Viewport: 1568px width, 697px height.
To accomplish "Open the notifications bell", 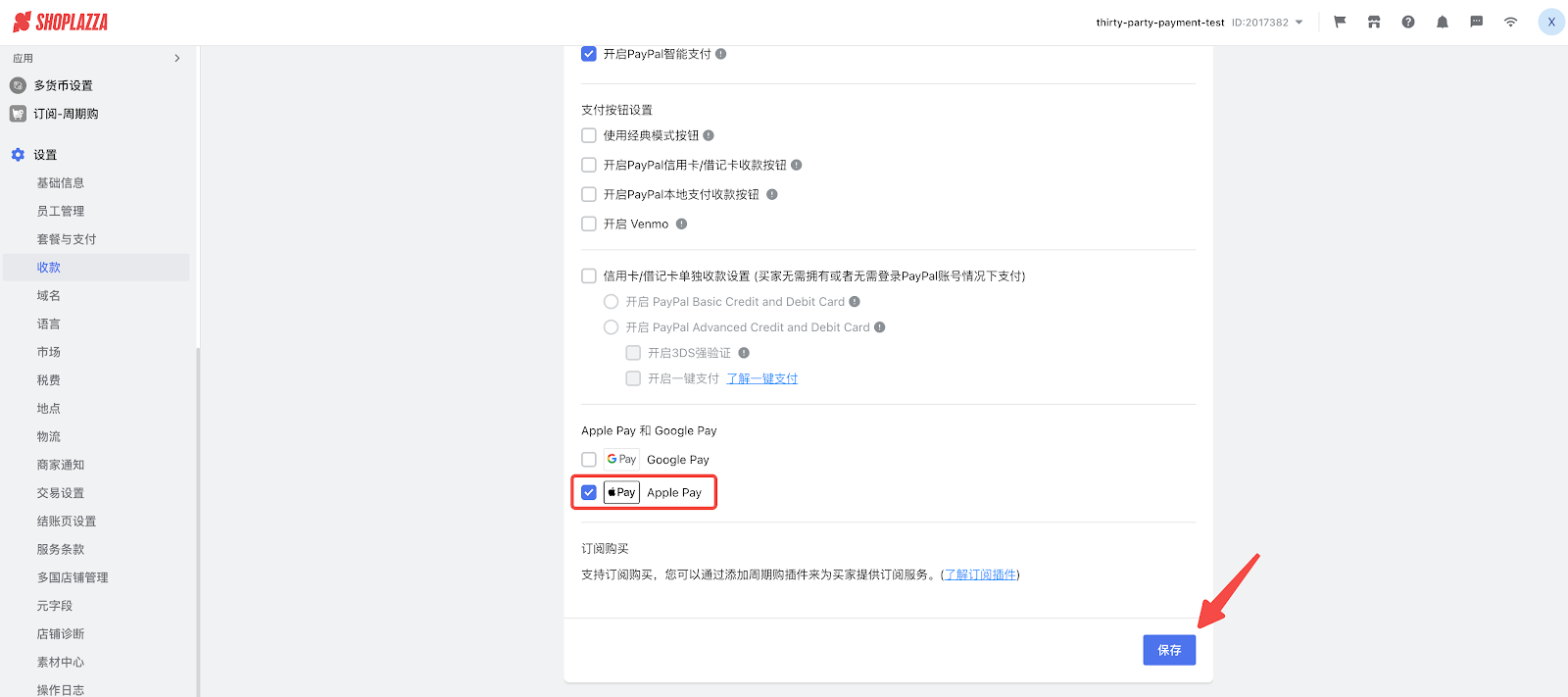I will click(x=1443, y=22).
